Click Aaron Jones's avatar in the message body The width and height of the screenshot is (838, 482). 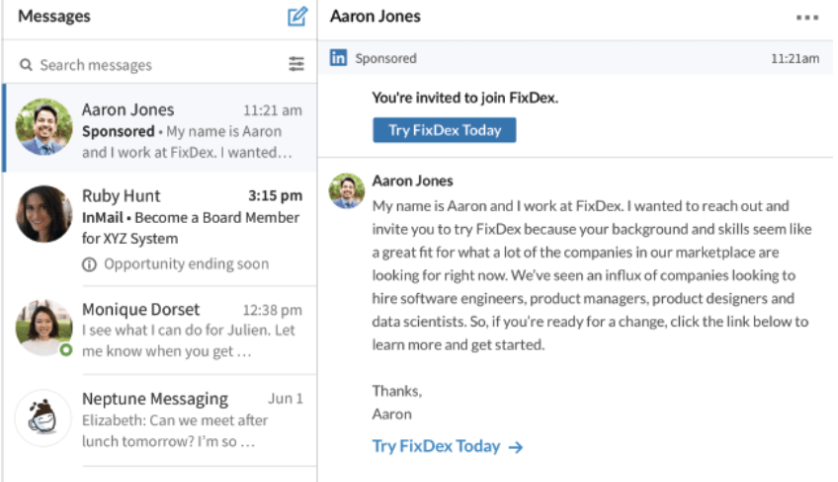coord(346,190)
